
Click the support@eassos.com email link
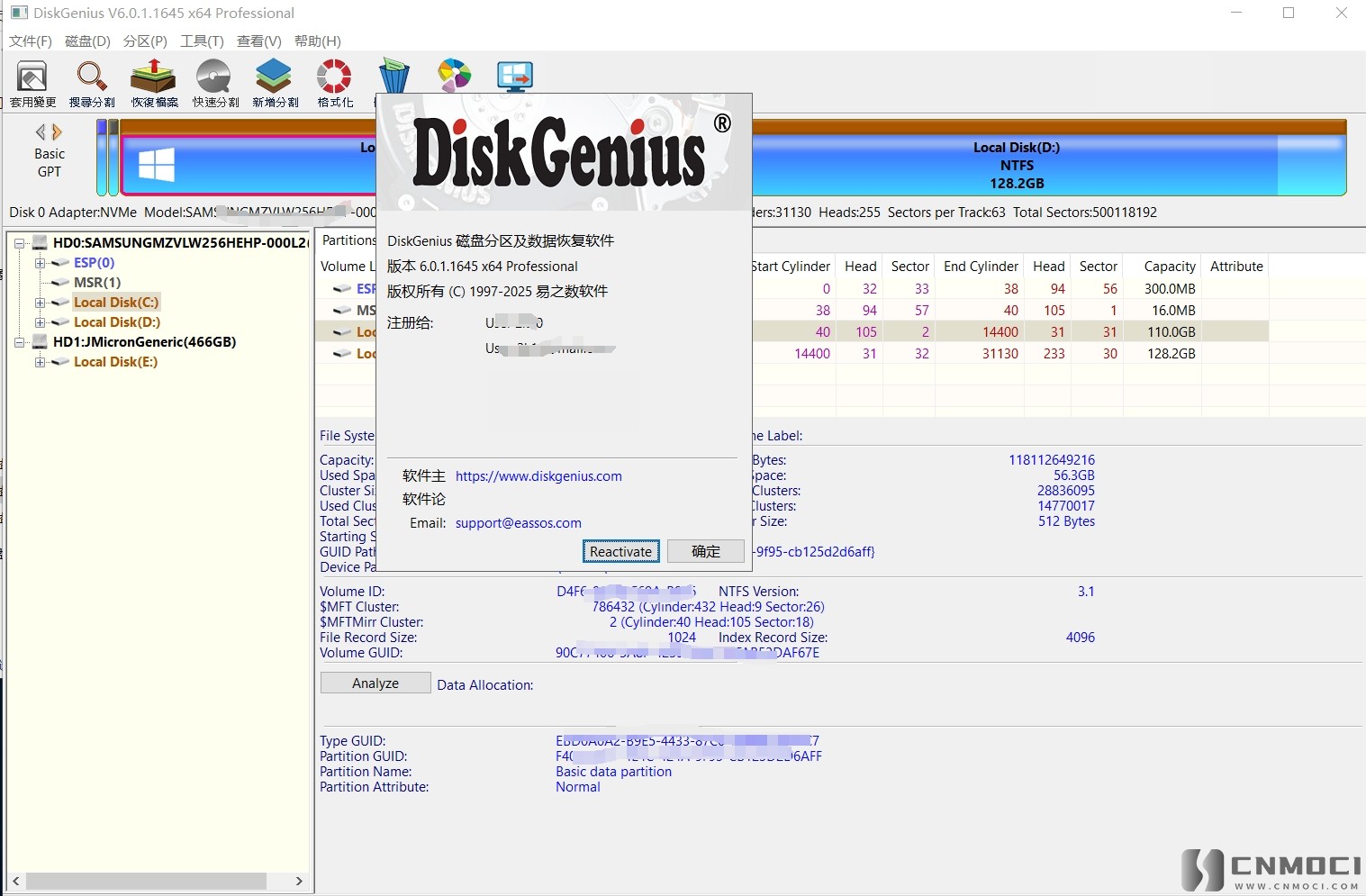coord(519,523)
